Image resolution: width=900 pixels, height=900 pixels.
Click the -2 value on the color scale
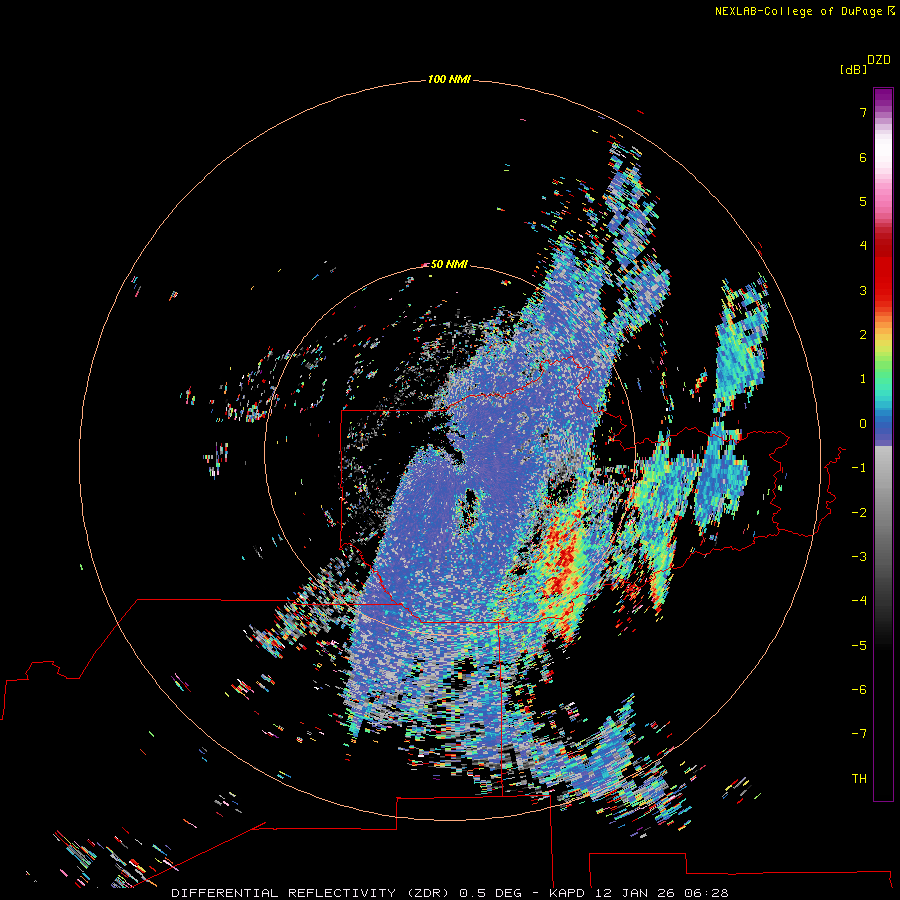tap(859, 513)
